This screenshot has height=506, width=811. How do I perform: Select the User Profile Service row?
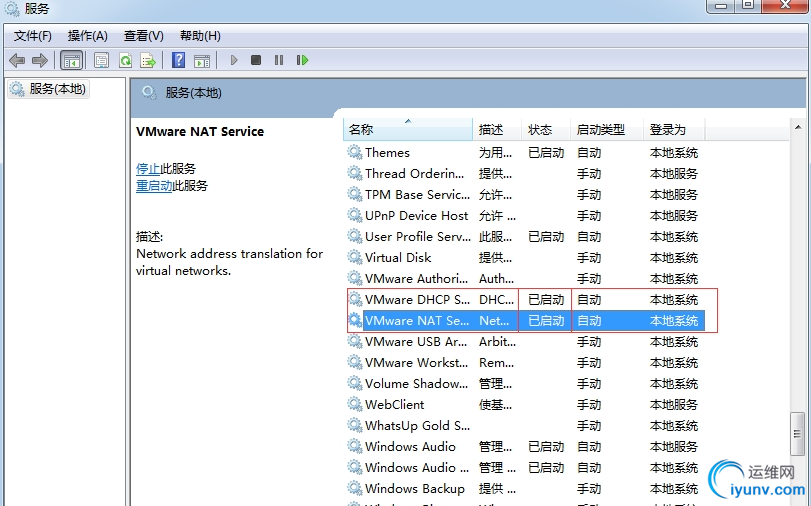(x=525, y=236)
